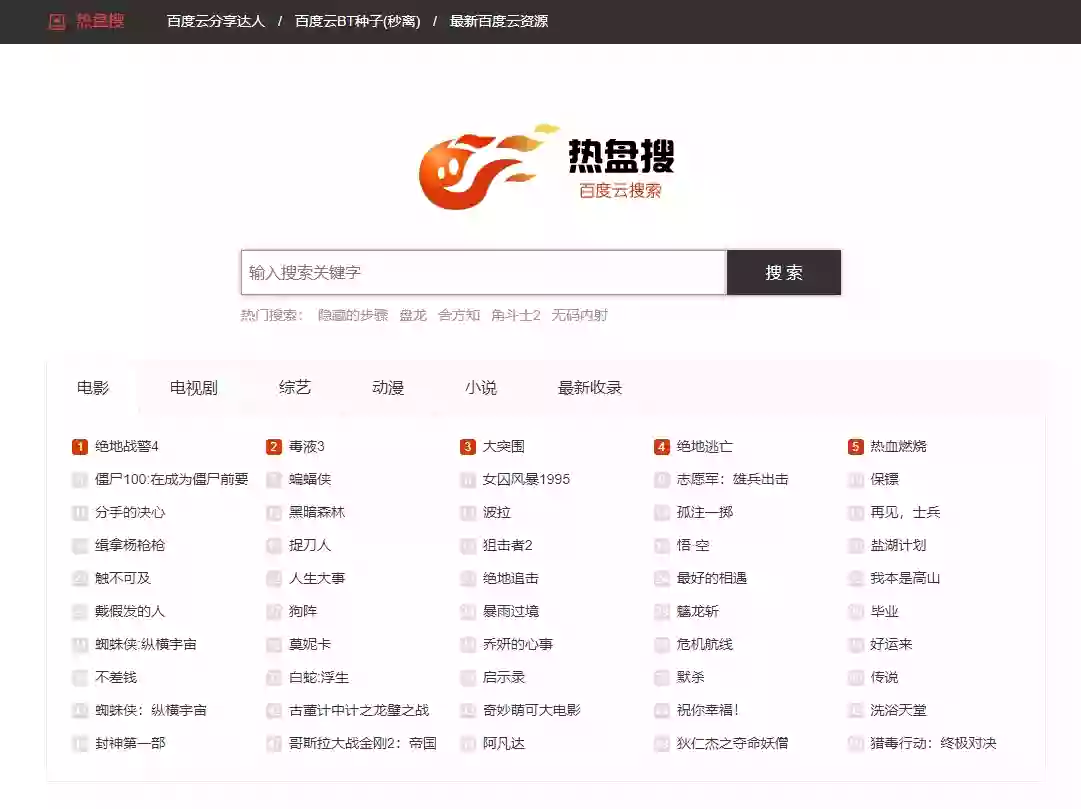Click the hot search term 盘龙
This screenshot has width=1081, height=809.
[414, 314]
